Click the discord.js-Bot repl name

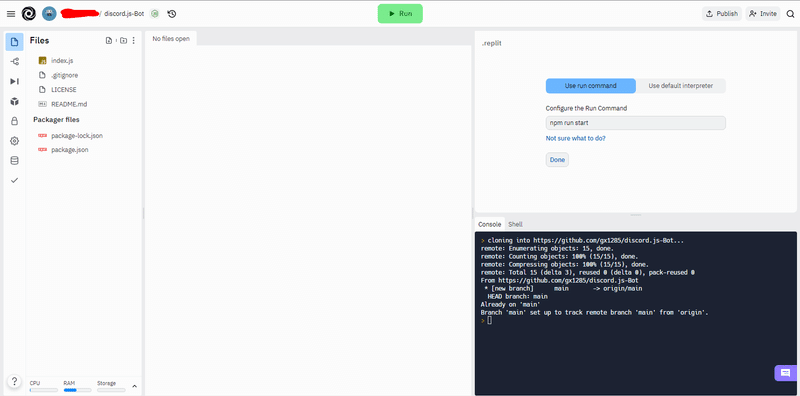124,14
